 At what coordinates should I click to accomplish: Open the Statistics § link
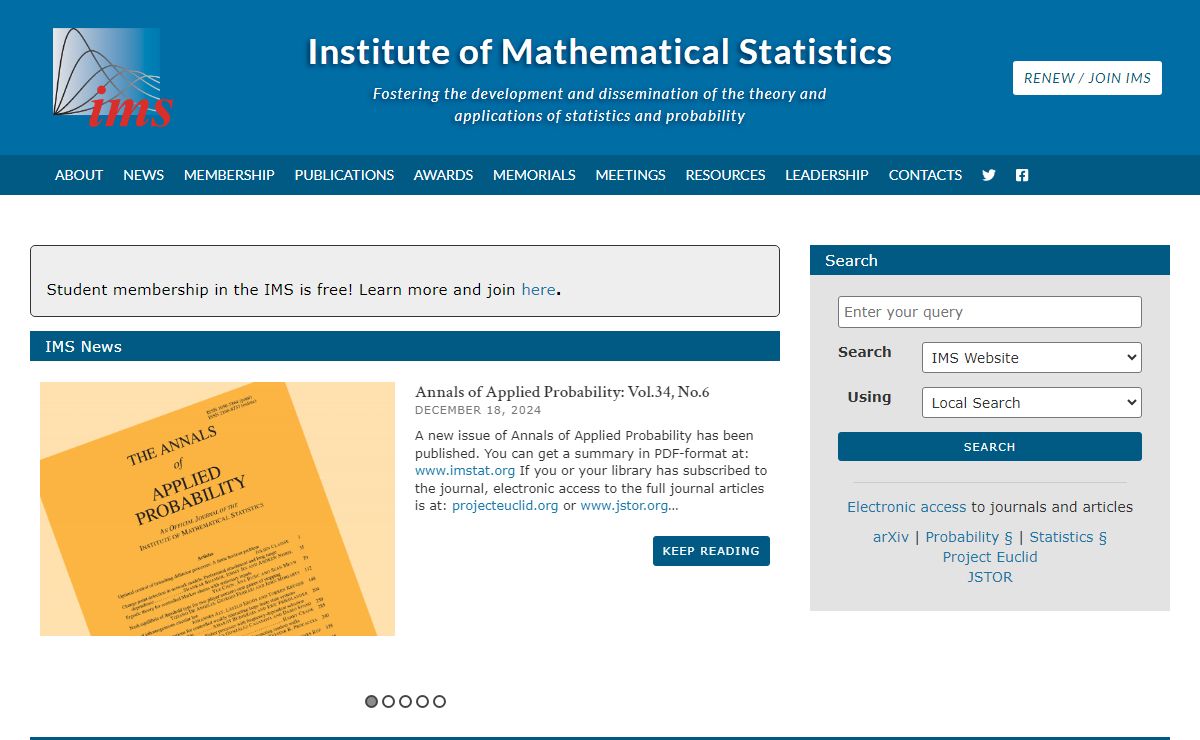[1068, 537]
